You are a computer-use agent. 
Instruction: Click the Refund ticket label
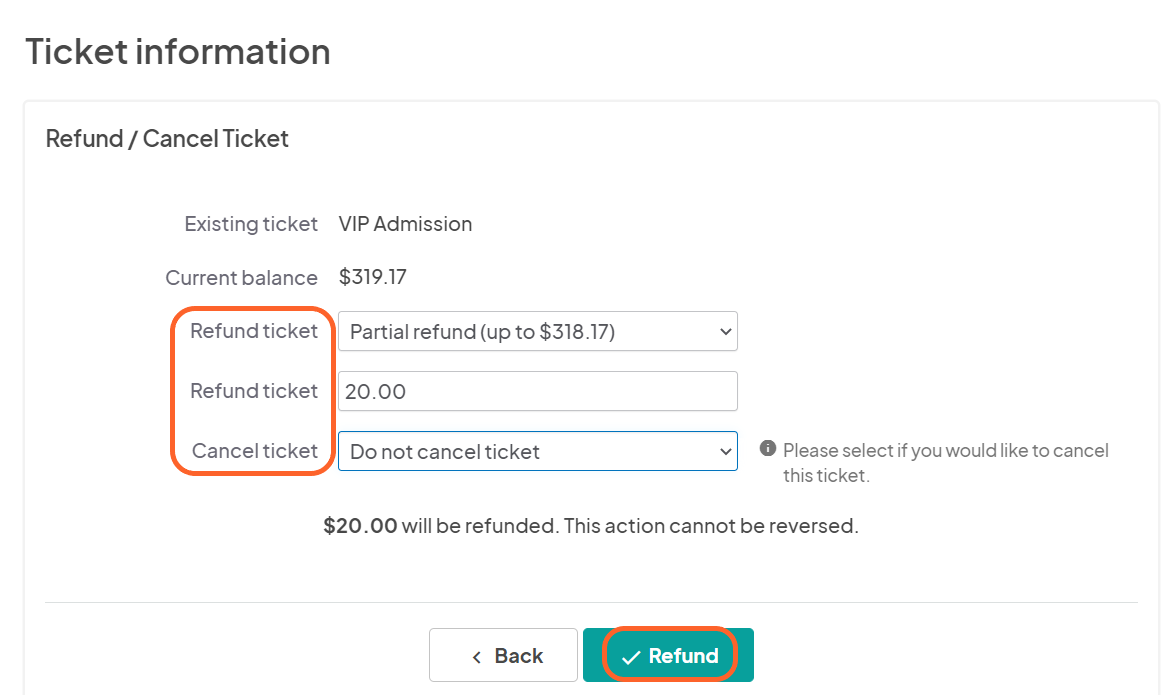pos(252,331)
